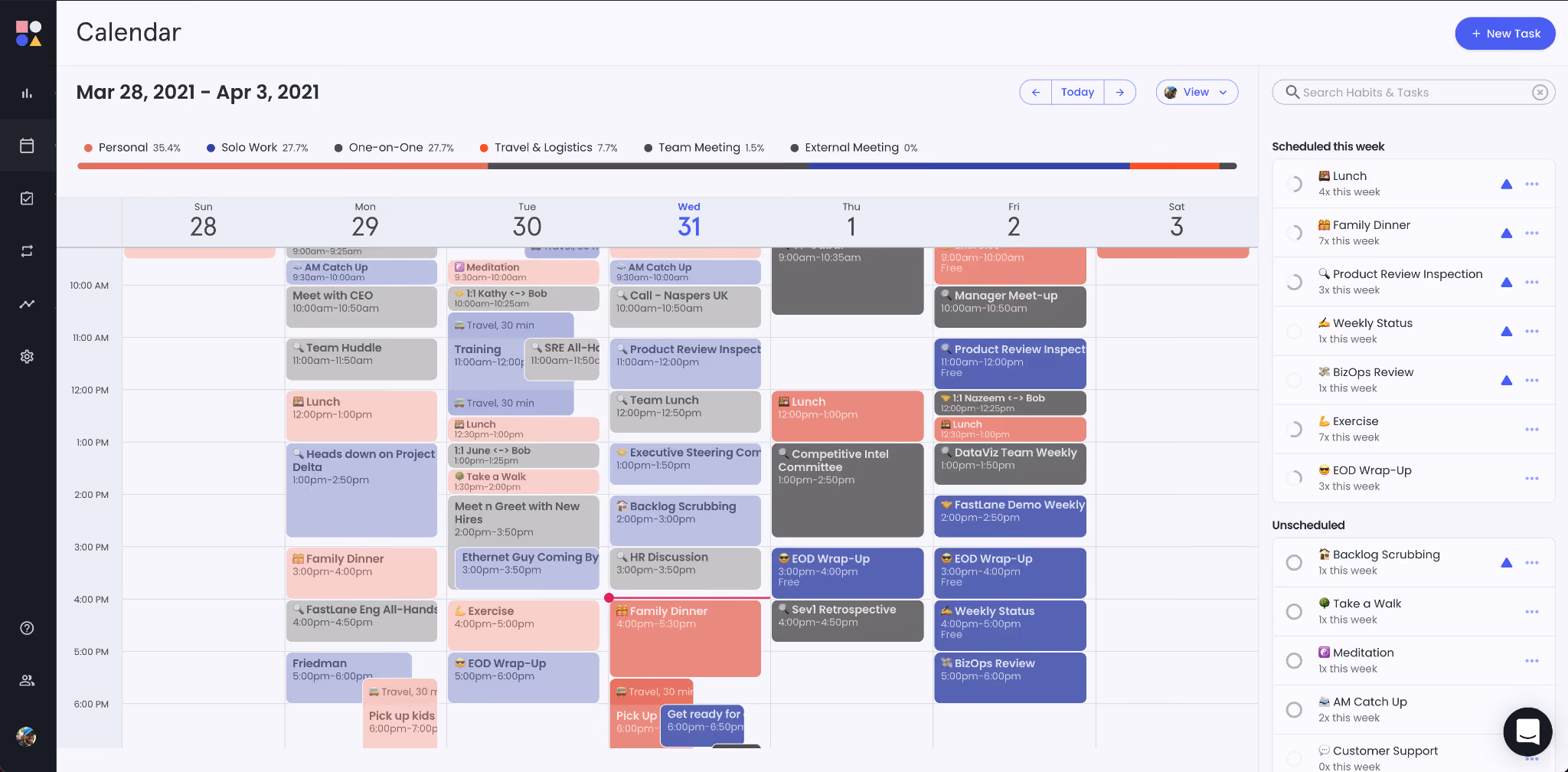Open the Help question mark icon
The width and height of the screenshot is (1568, 772).
click(27, 628)
